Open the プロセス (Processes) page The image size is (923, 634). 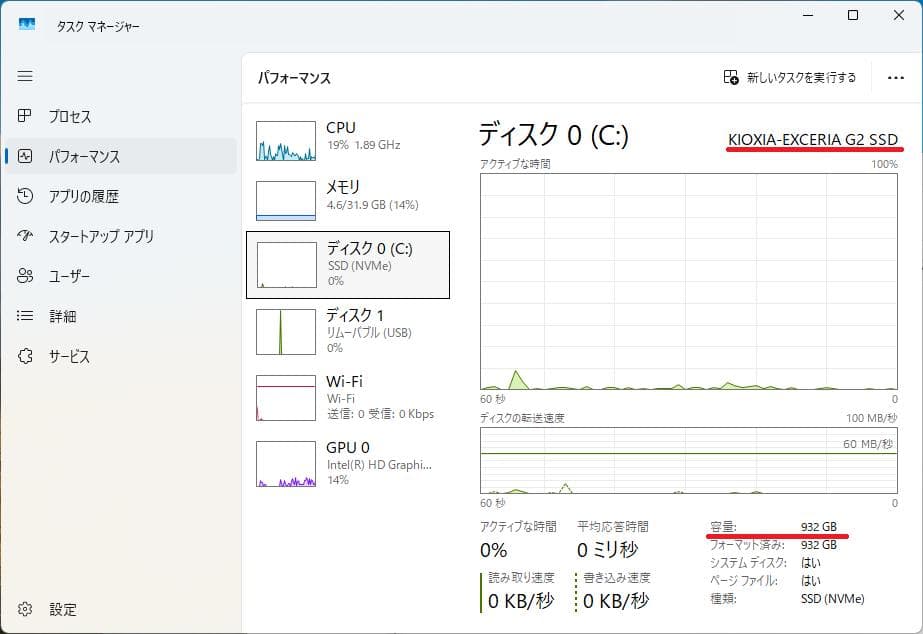[x=60, y=116]
